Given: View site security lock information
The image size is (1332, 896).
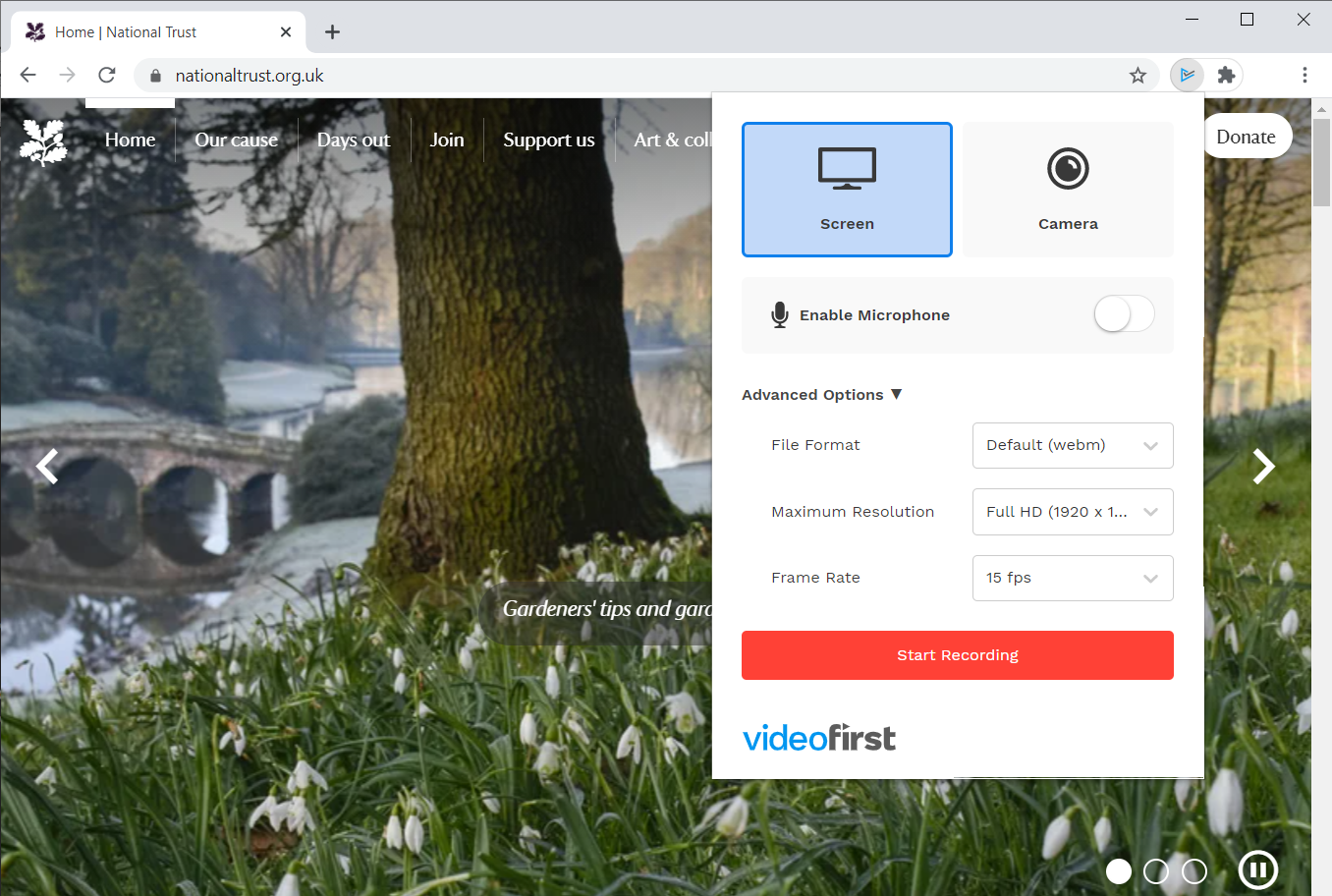Looking at the screenshot, I should click(x=155, y=76).
